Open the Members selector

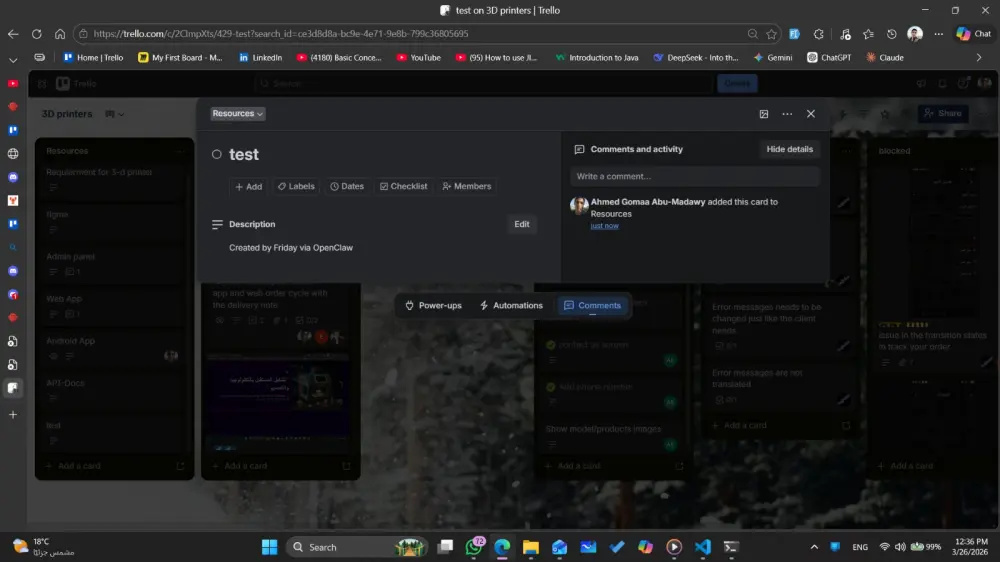click(x=466, y=186)
